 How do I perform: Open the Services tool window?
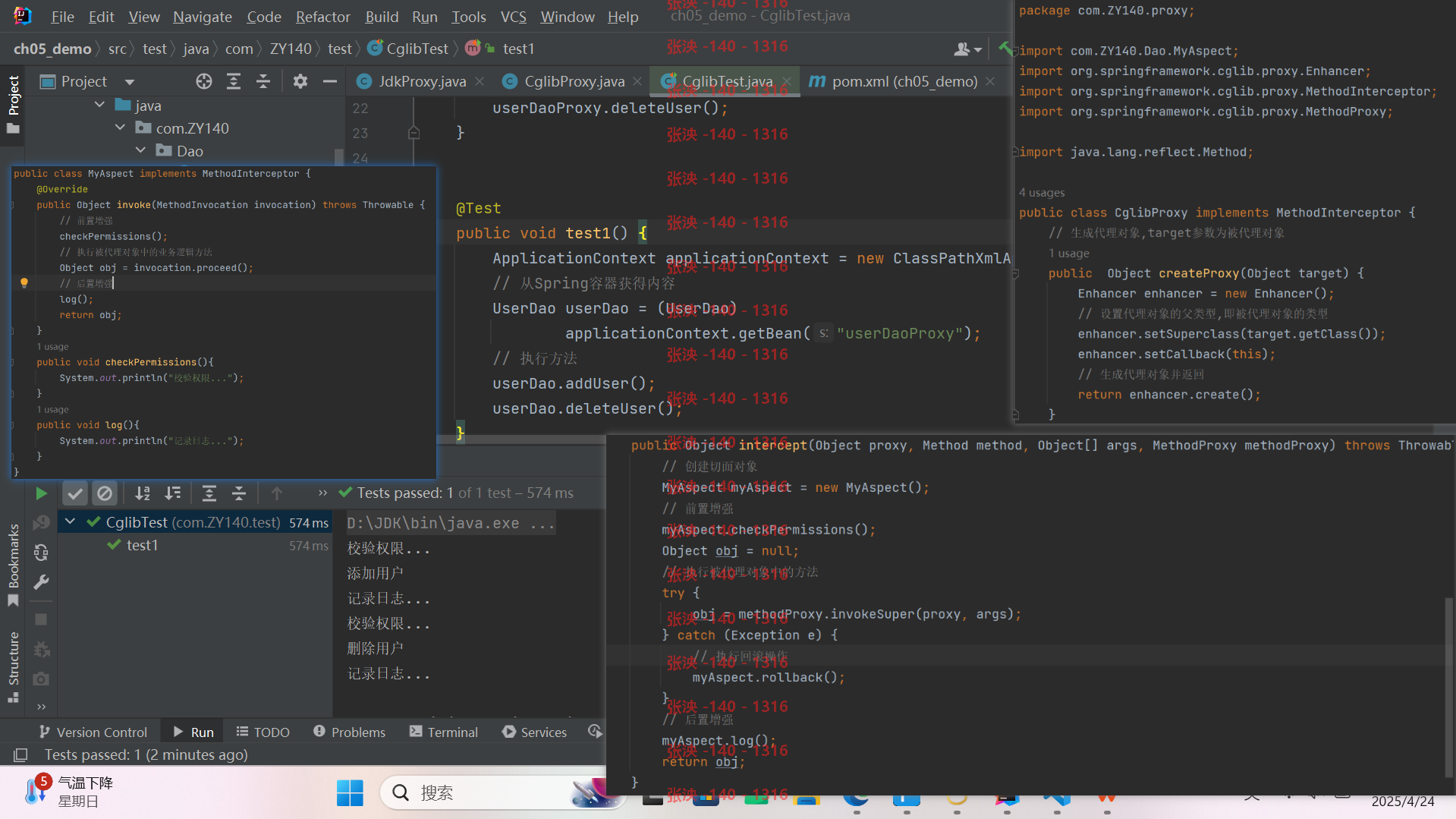click(x=534, y=732)
